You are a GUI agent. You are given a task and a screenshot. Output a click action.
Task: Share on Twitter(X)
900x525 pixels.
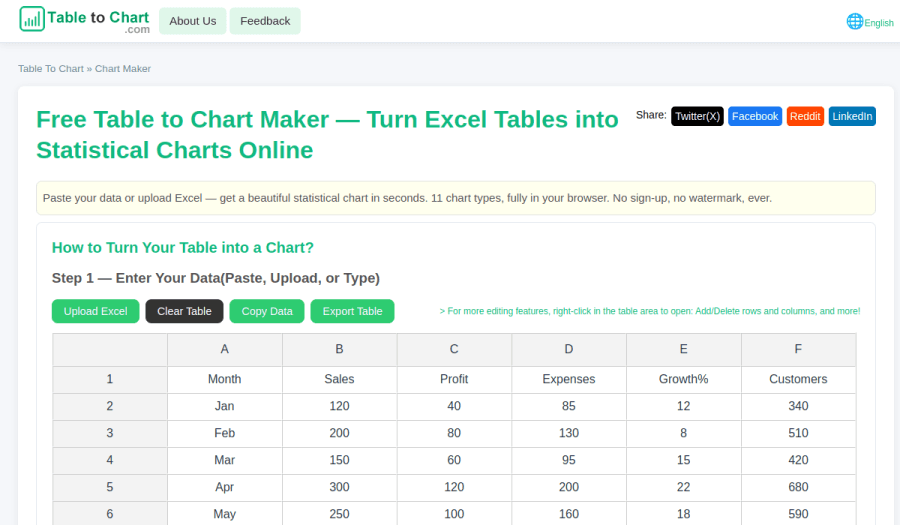coord(697,116)
